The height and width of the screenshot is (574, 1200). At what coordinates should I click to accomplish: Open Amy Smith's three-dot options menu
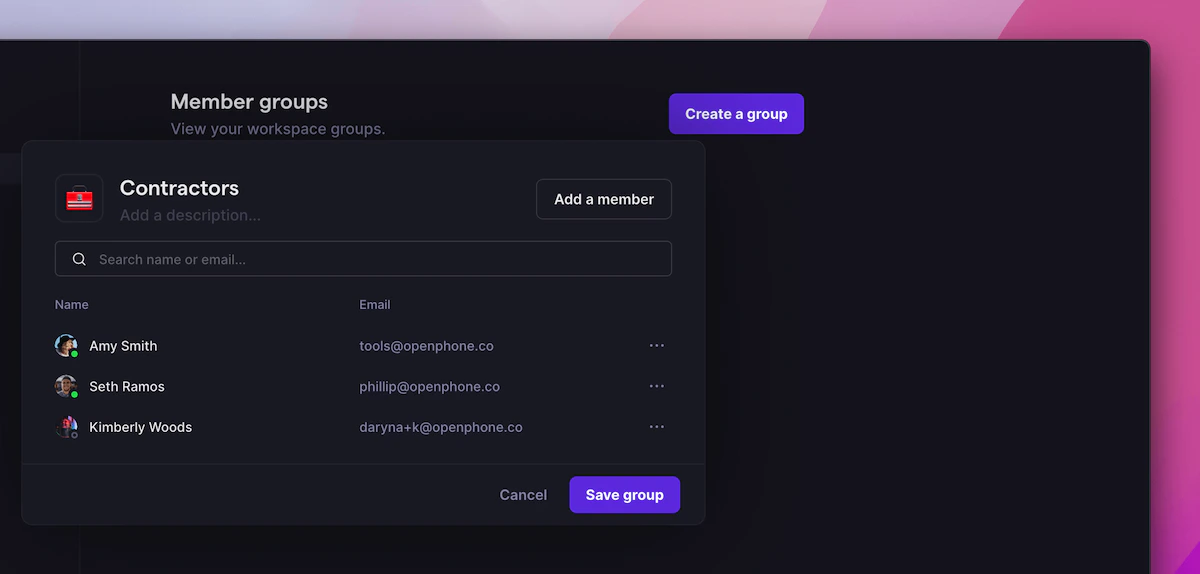click(x=657, y=345)
